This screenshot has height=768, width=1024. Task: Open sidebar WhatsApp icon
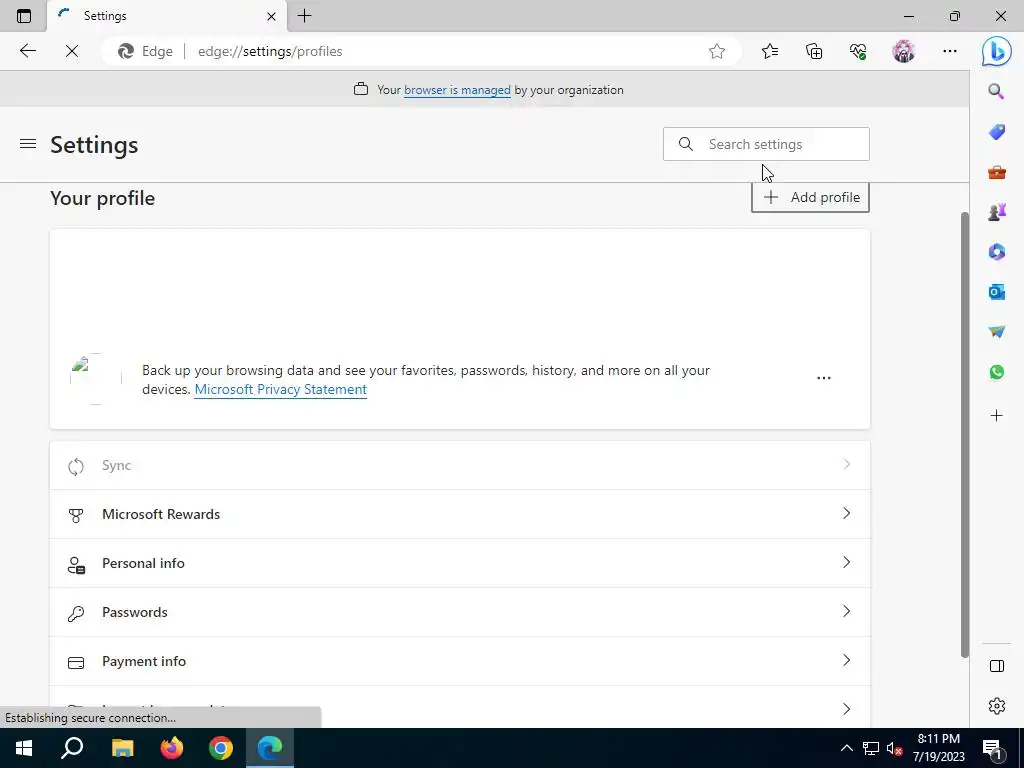[997, 372]
